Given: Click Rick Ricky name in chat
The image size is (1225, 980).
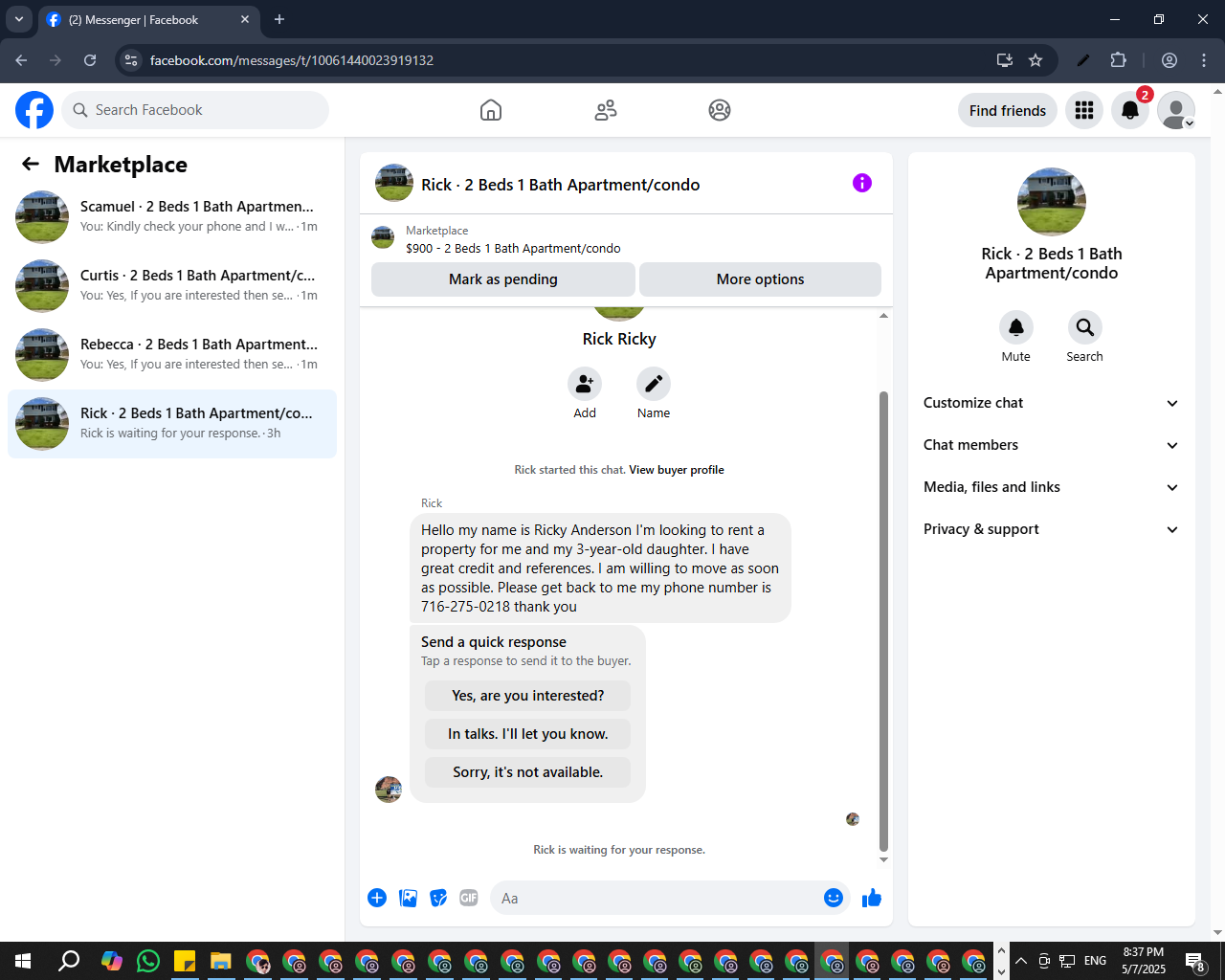Looking at the screenshot, I should click(x=619, y=339).
